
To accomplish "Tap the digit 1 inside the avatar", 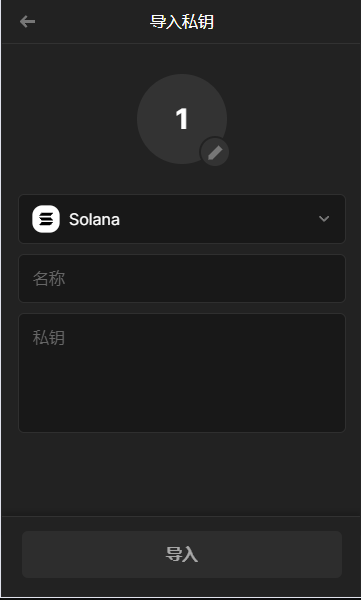I will pos(182,119).
